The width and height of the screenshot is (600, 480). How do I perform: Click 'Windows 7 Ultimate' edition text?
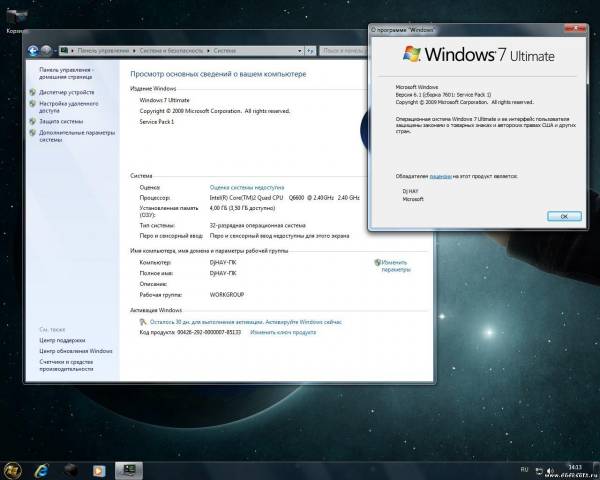point(165,100)
